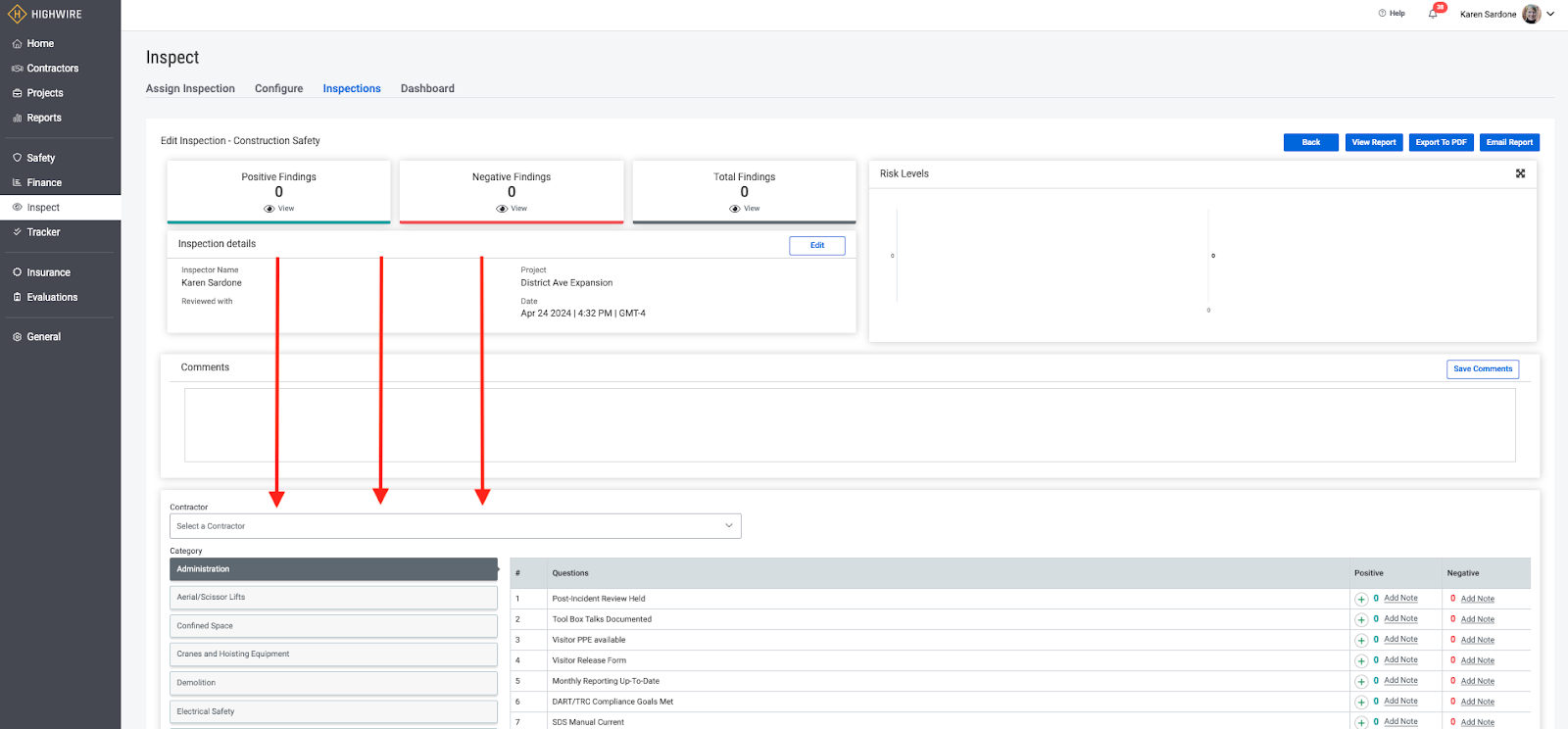
Task: Add negative note for Monthly Reporting Up-To-Date
Action: [1478, 681]
